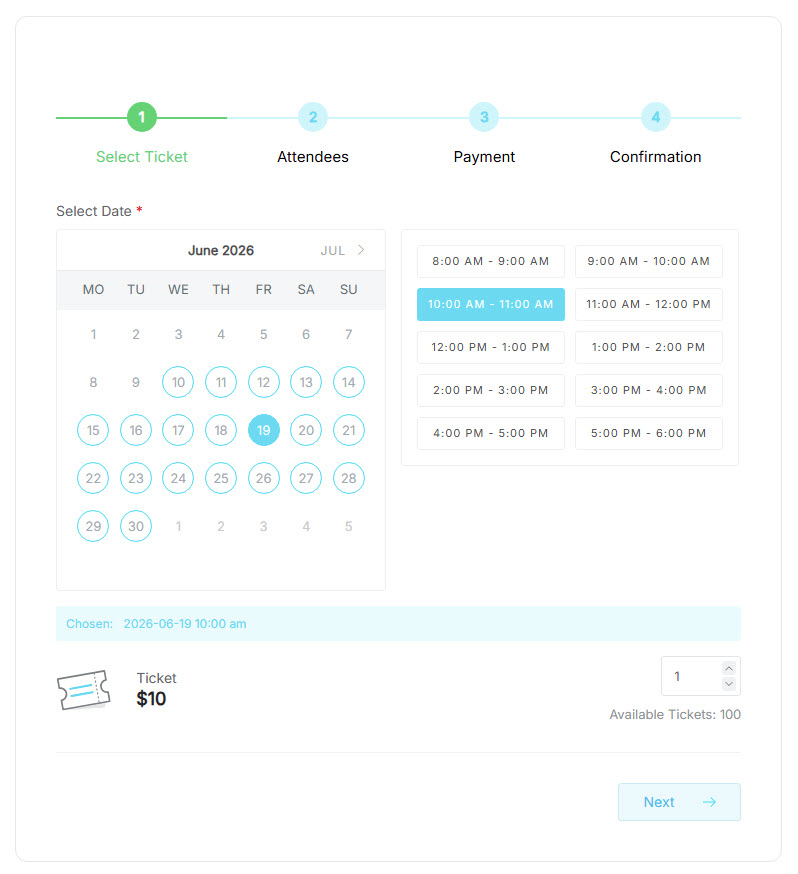The height and width of the screenshot is (874, 798).
Task: Pick June 21 on the calendar
Action: pyautogui.click(x=349, y=430)
